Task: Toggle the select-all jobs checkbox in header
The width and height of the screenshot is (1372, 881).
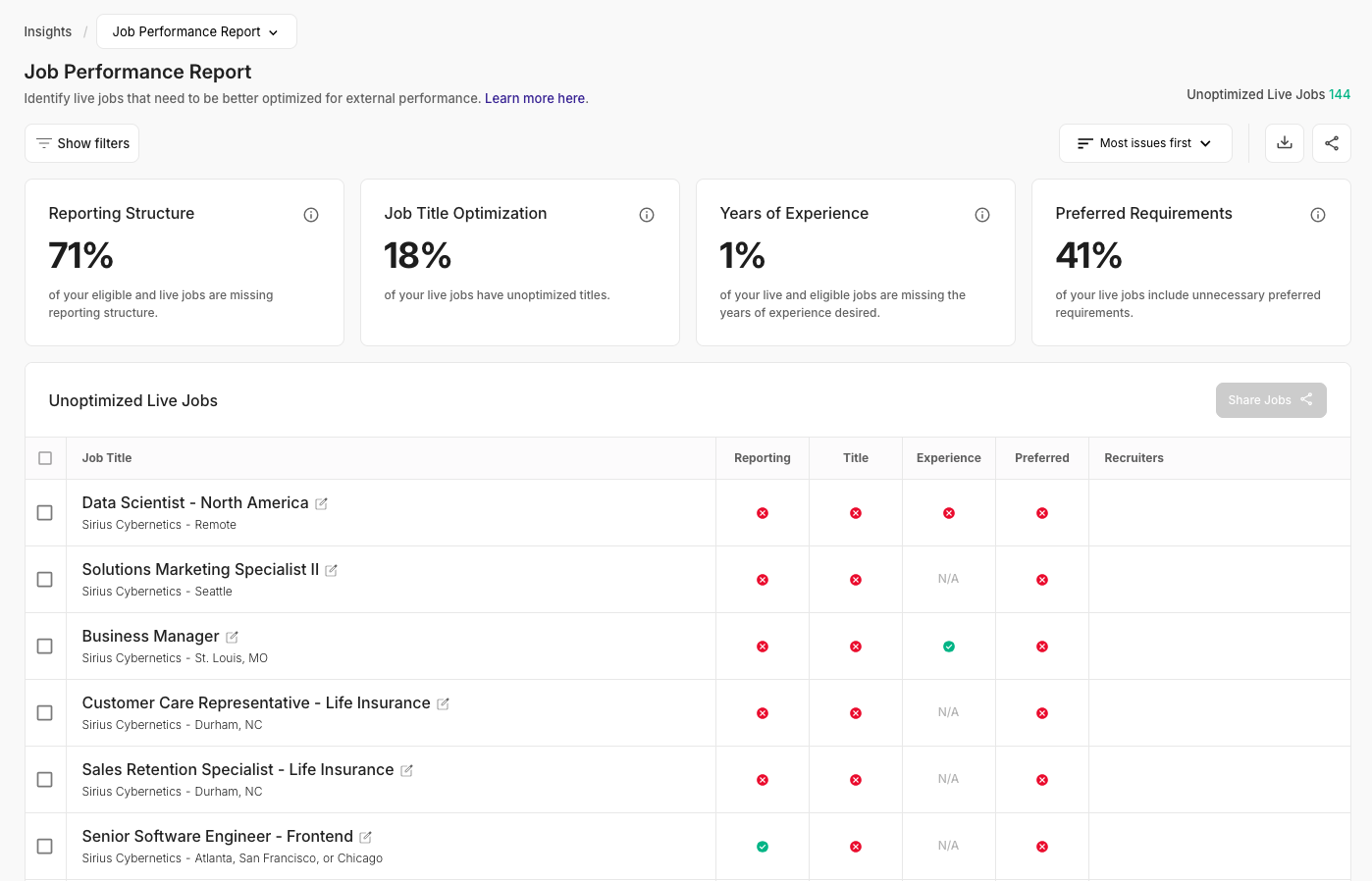Action: (x=45, y=458)
